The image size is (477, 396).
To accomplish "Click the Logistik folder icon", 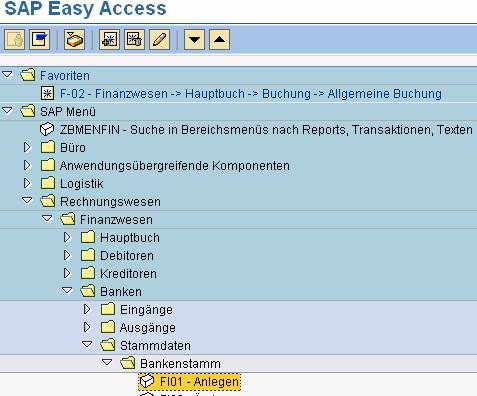I will (48, 183).
